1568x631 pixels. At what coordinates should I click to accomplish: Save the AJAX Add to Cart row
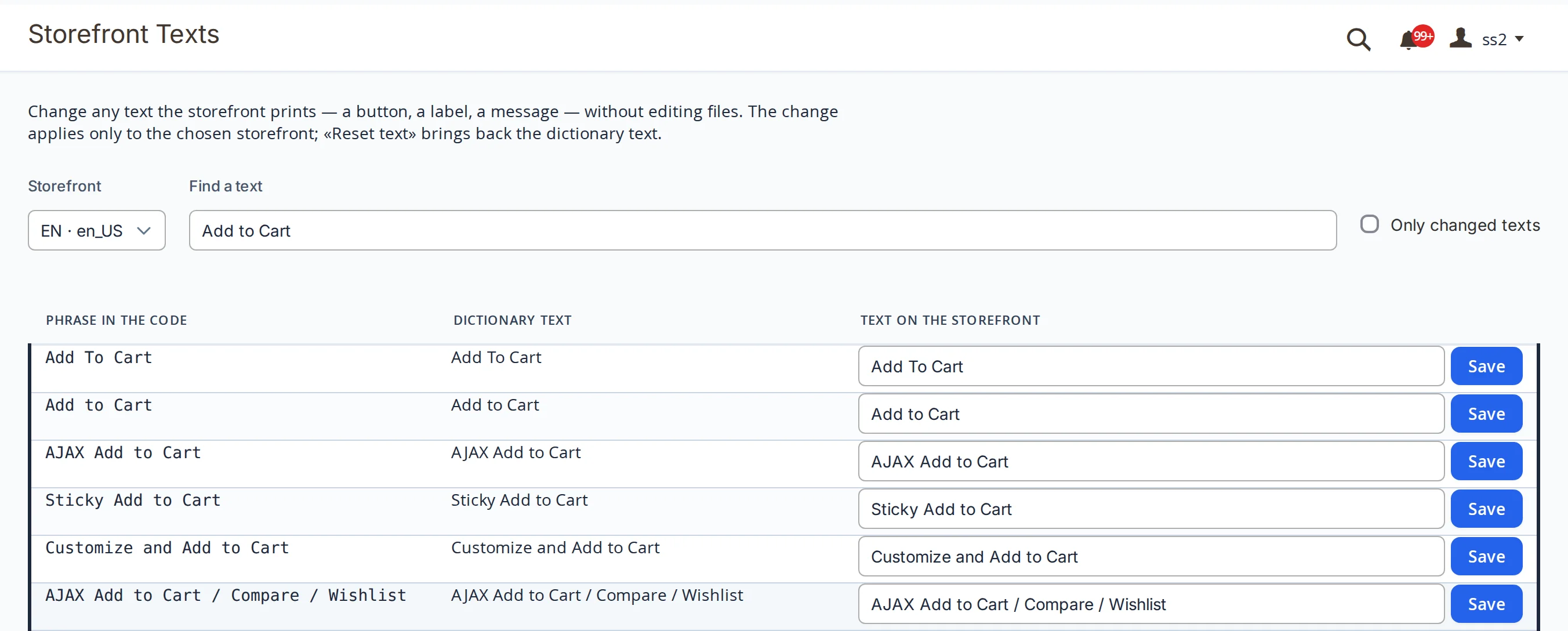(x=1486, y=461)
